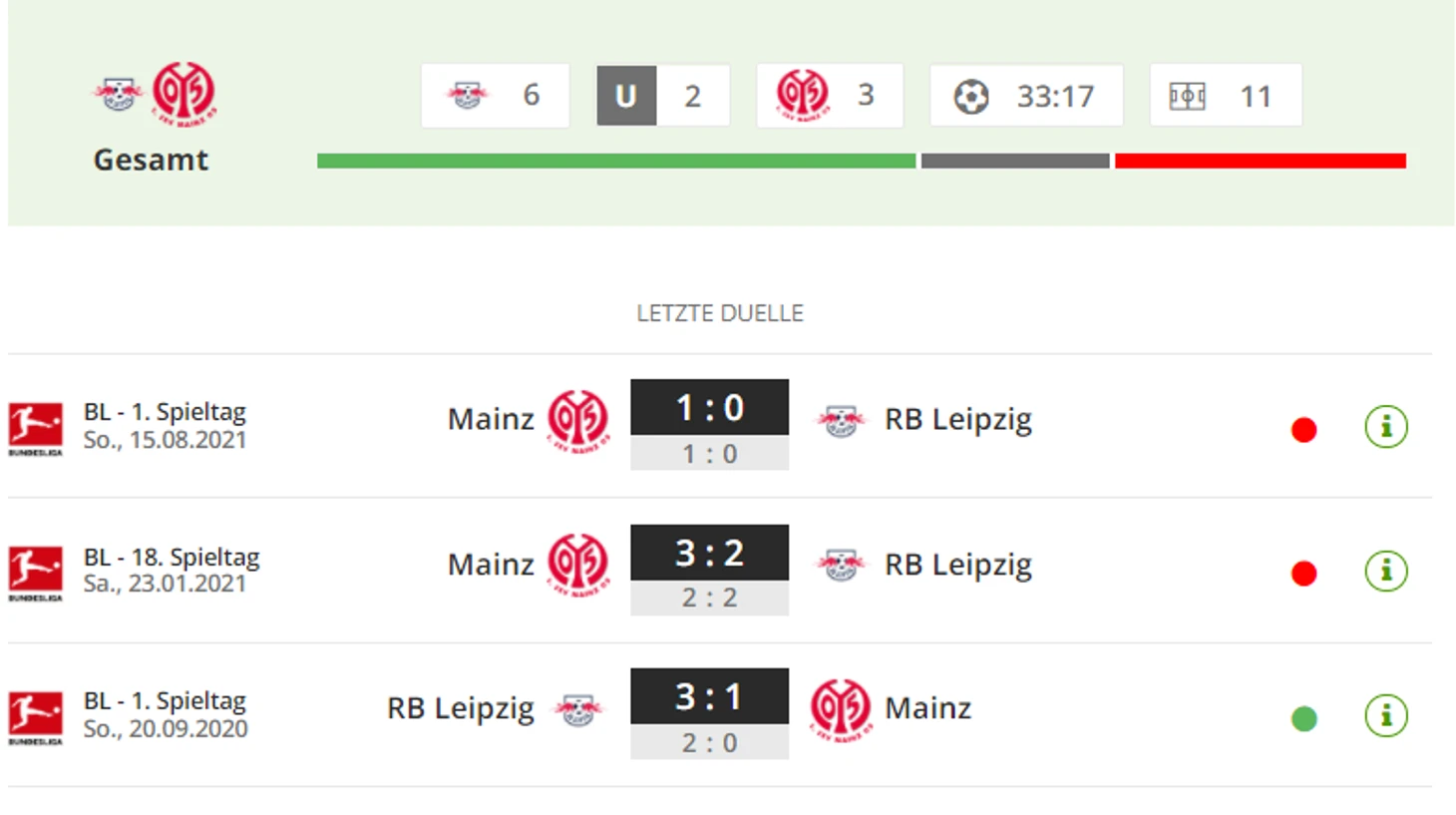Click the green segment of the results bar
The width and height of the screenshot is (1456, 815).
click(x=616, y=161)
